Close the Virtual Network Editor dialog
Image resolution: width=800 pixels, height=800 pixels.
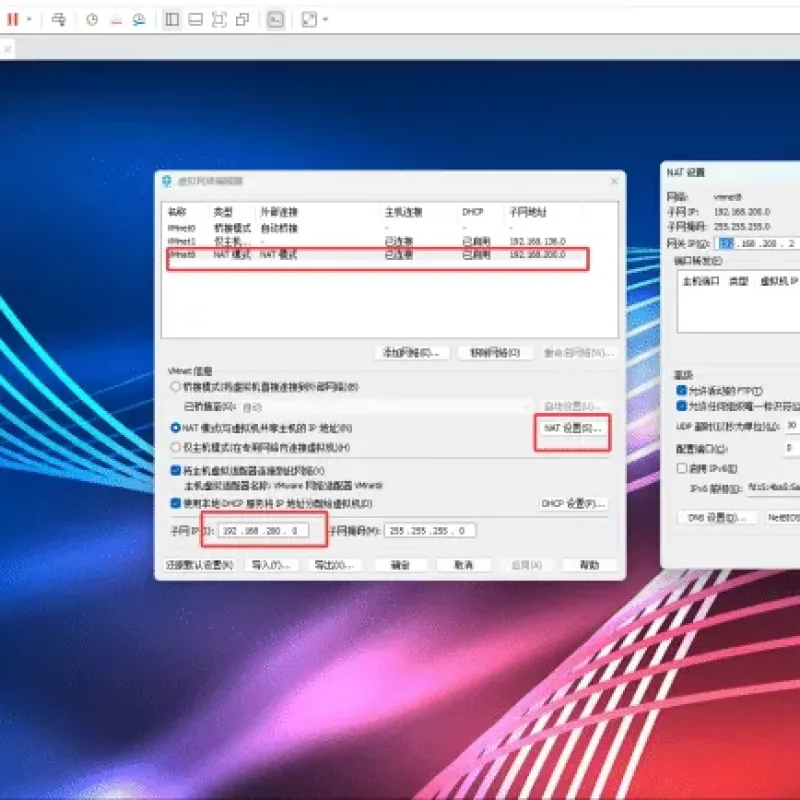coord(614,181)
